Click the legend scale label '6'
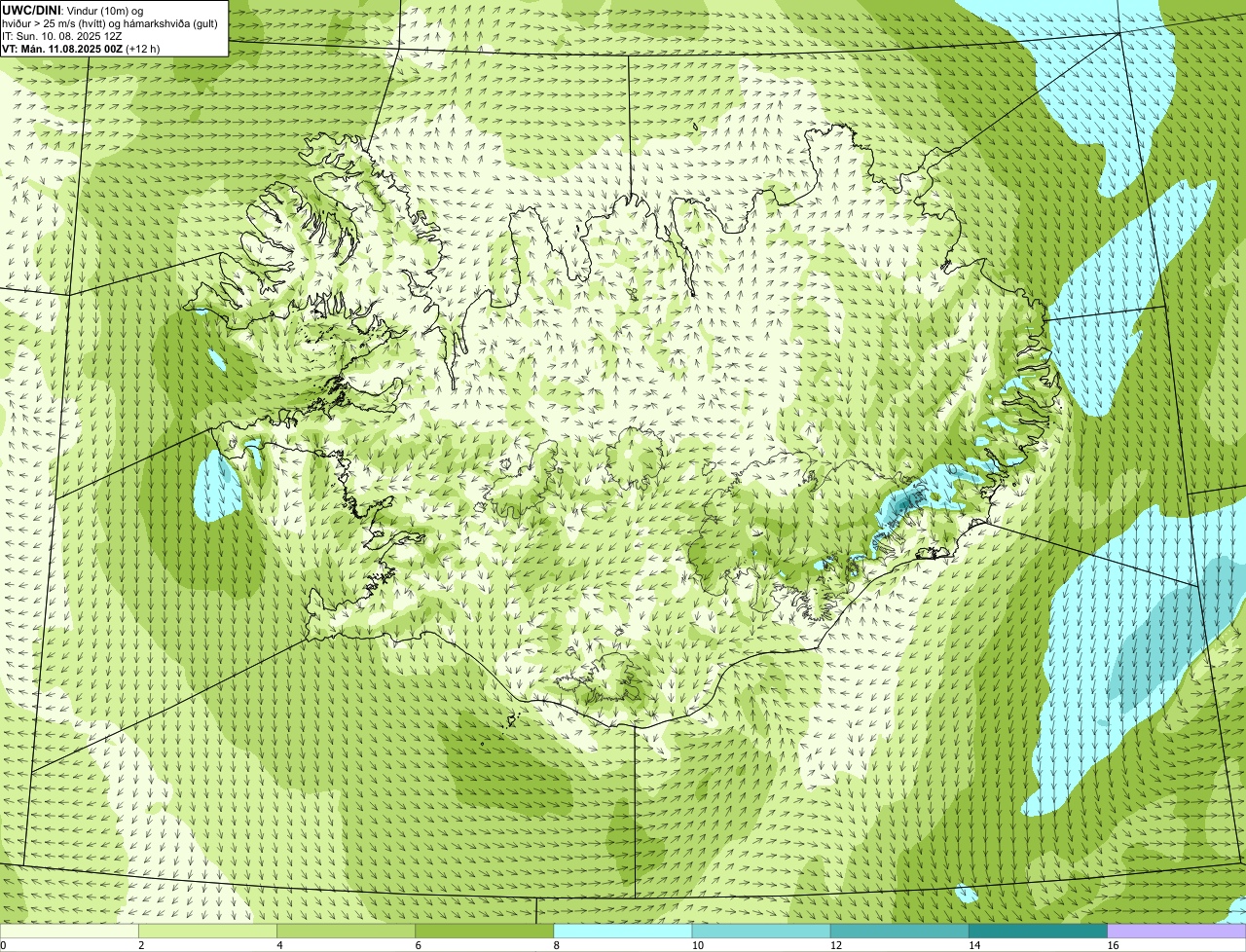1246x952 pixels. coord(418,945)
